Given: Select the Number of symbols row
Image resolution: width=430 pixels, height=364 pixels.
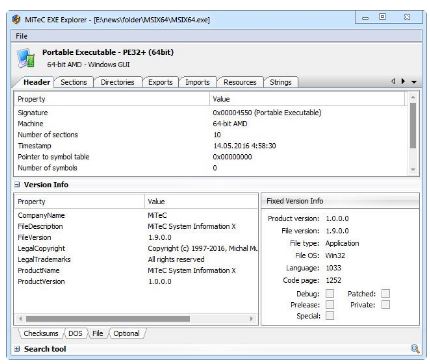Looking at the screenshot, I should 211,168.
